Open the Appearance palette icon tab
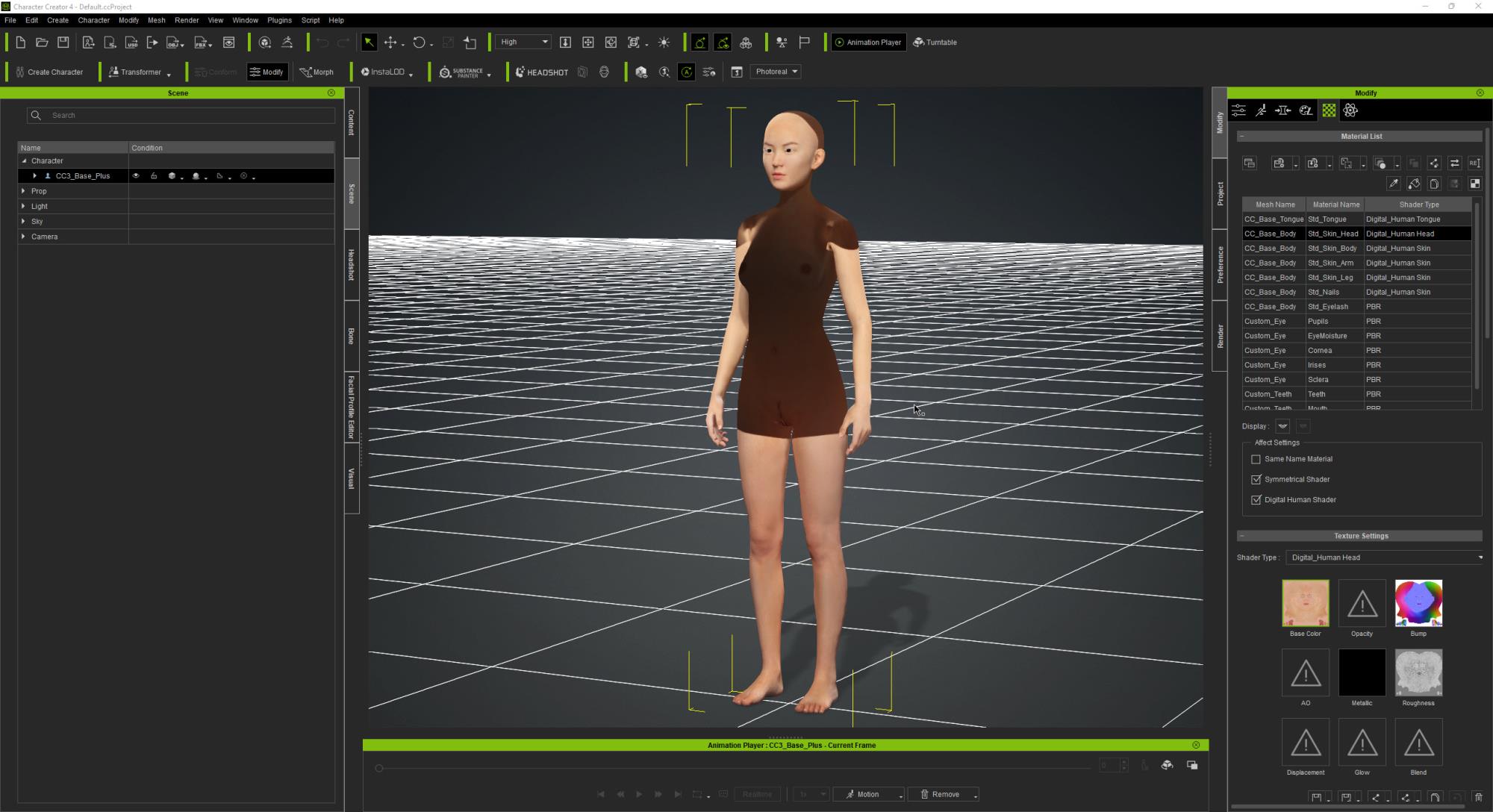Screen dimensions: 1493x812 tap(1306, 110)
